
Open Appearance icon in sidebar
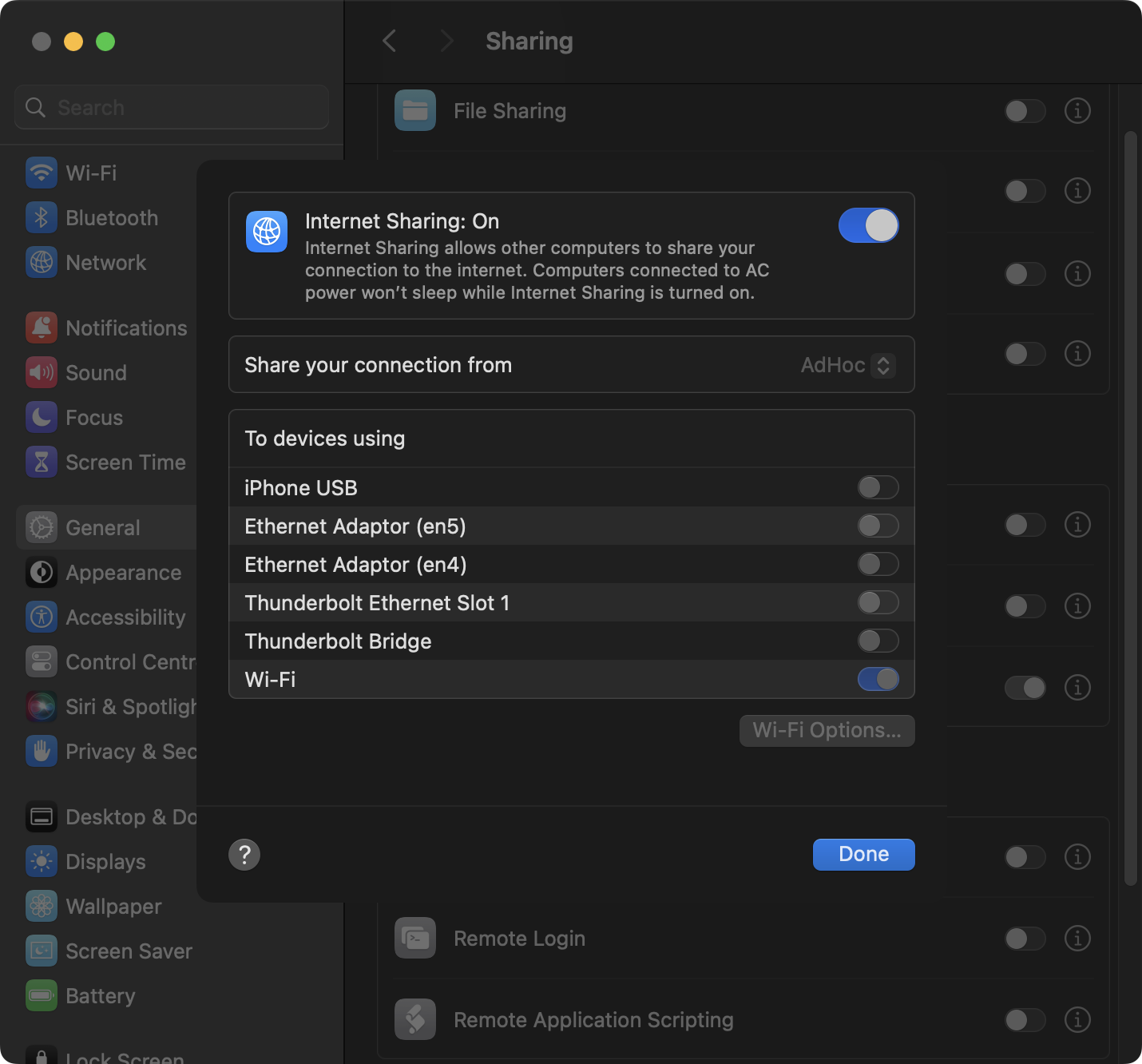(x=42, y=572)
